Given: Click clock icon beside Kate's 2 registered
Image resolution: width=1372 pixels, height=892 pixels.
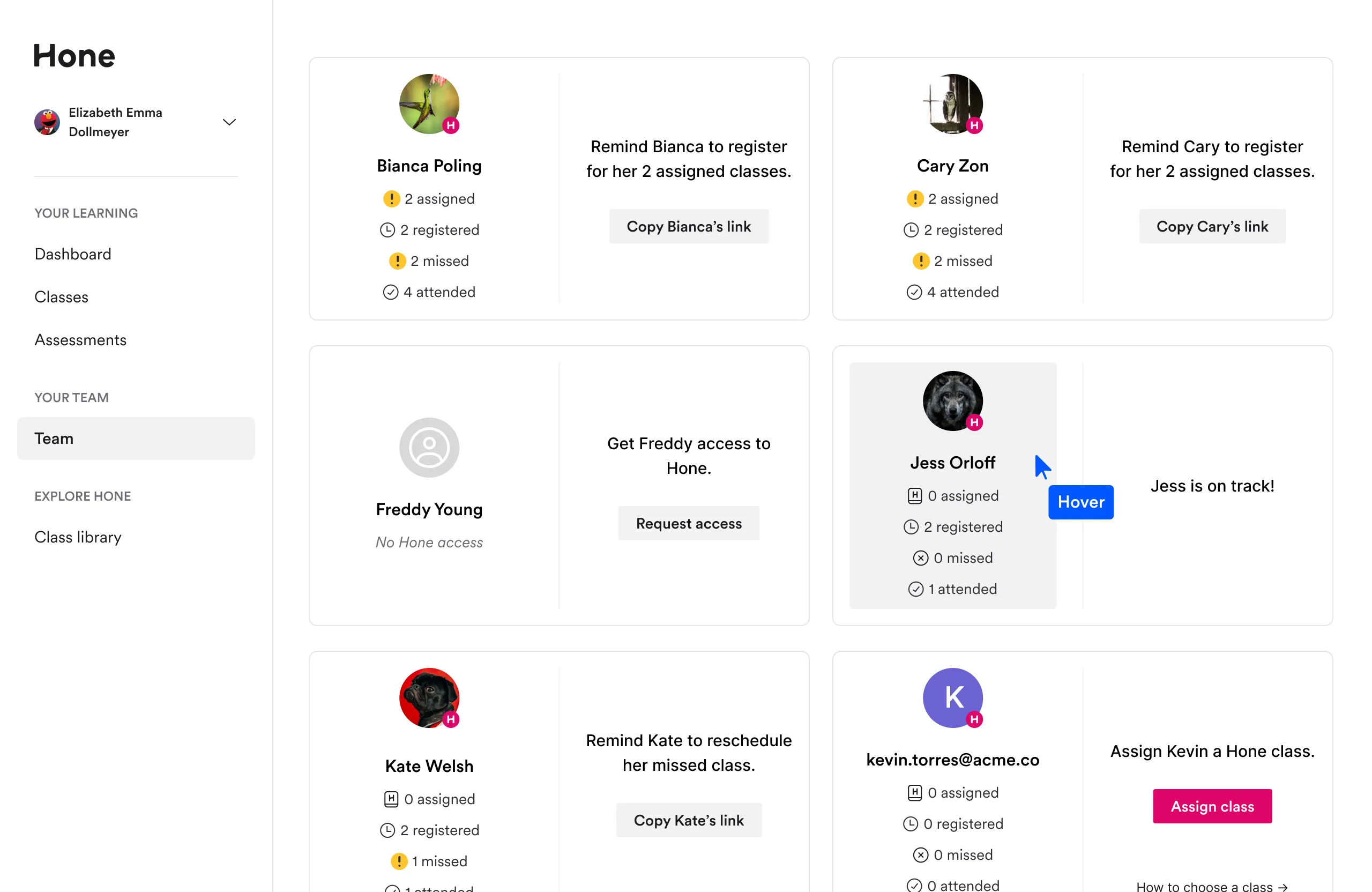Looking at the screenshot, I should tap(387, 830).
